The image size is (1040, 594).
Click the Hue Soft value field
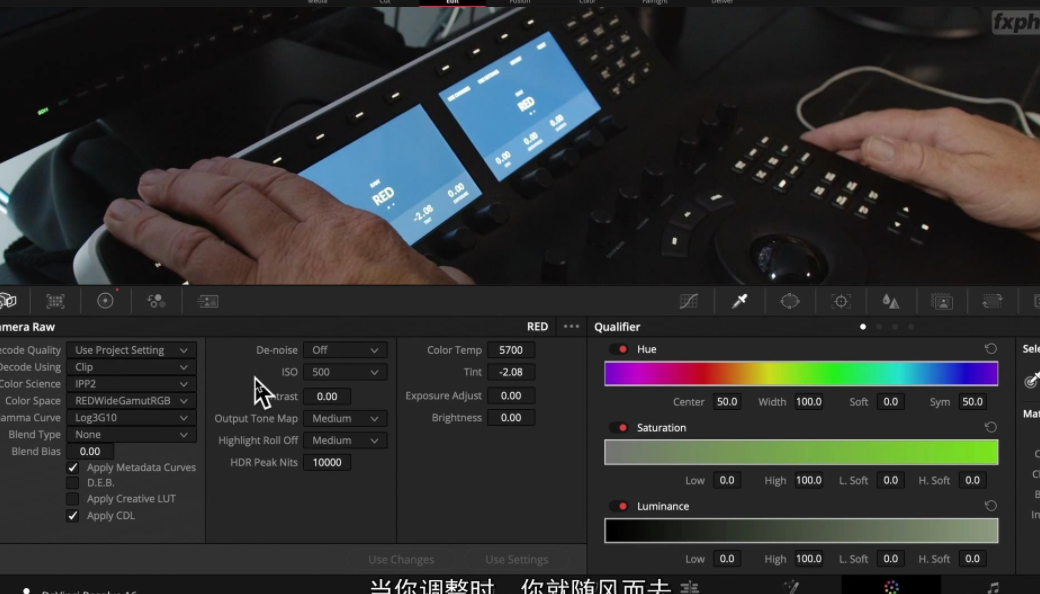click(891, 402)
